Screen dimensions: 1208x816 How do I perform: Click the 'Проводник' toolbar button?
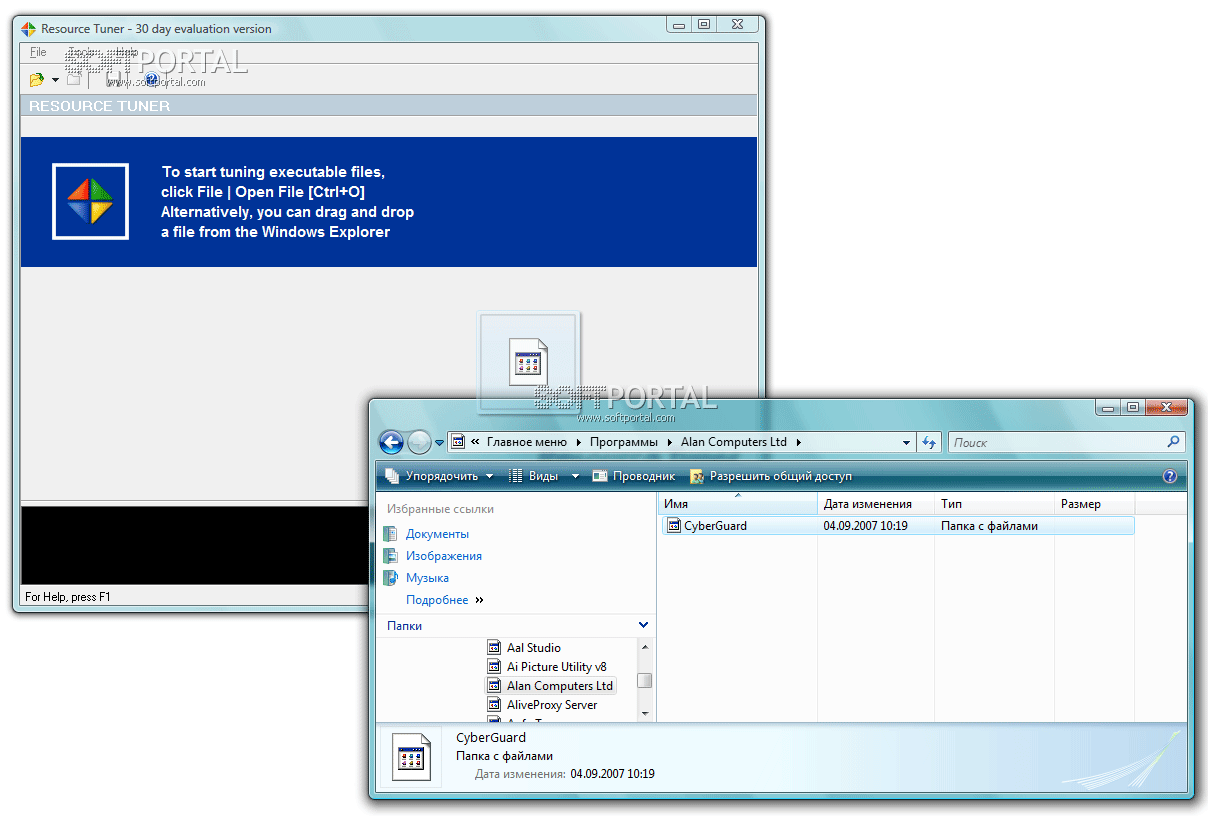[634, 476]
